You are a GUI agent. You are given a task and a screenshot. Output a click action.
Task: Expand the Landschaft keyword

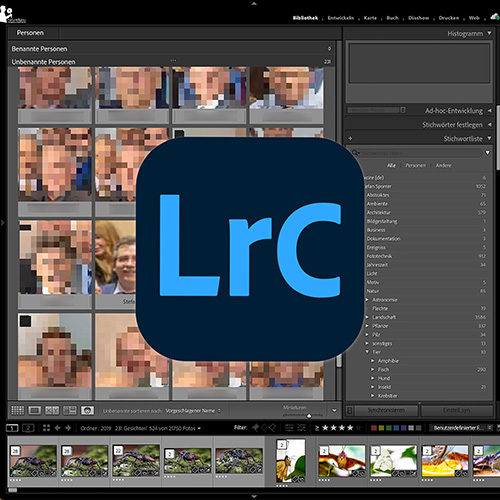pyautogui.click(x=367, y=317)
